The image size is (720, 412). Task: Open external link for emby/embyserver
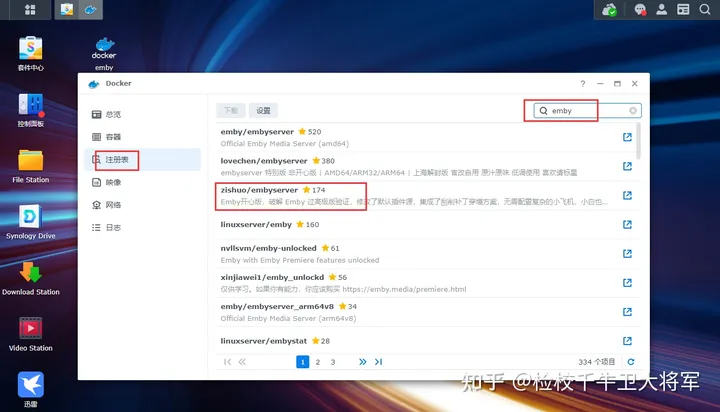click(627, 137)
